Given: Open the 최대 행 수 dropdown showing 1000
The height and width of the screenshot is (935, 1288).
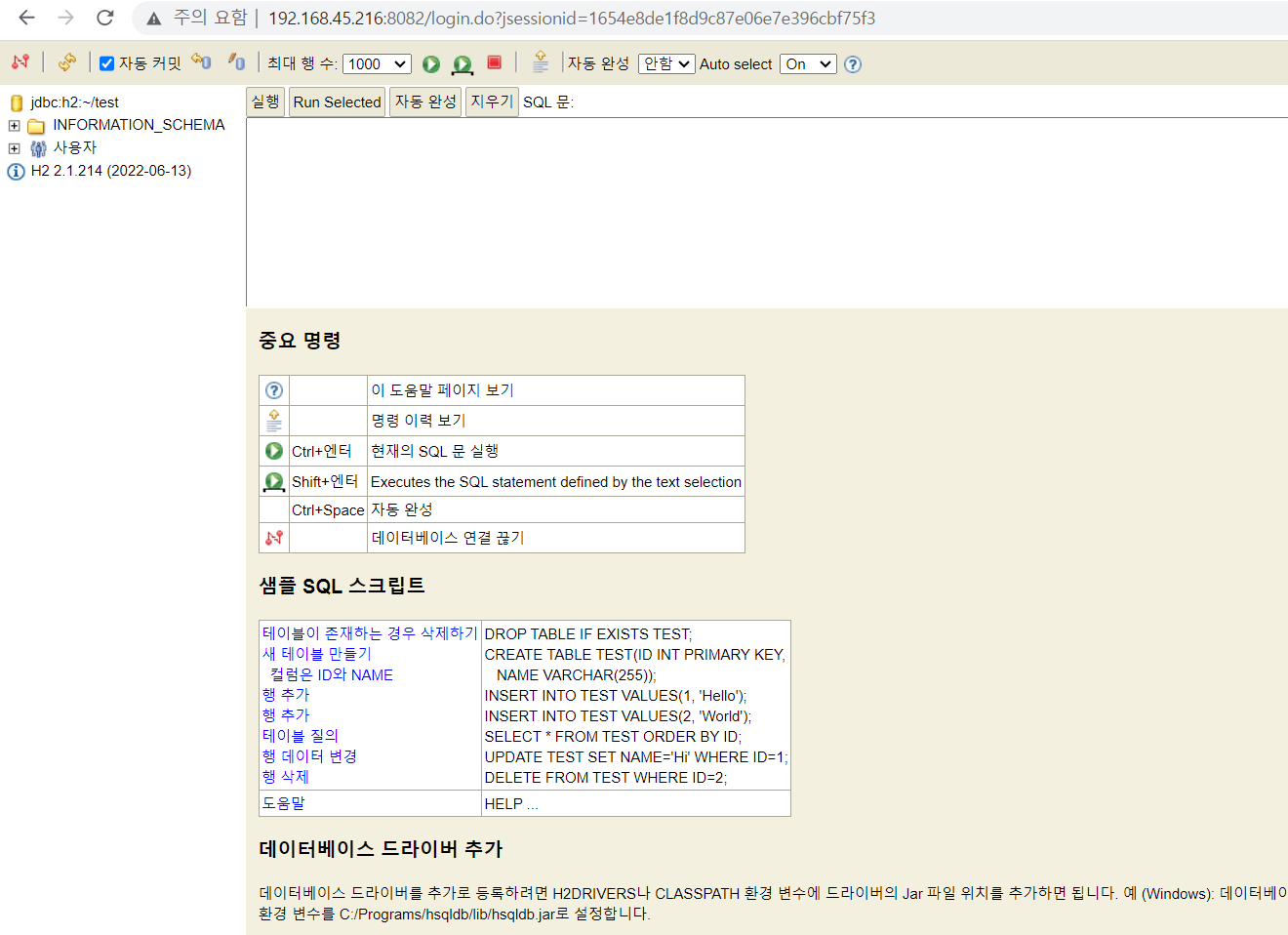Looking at the screenshot, I should [378, 63].
